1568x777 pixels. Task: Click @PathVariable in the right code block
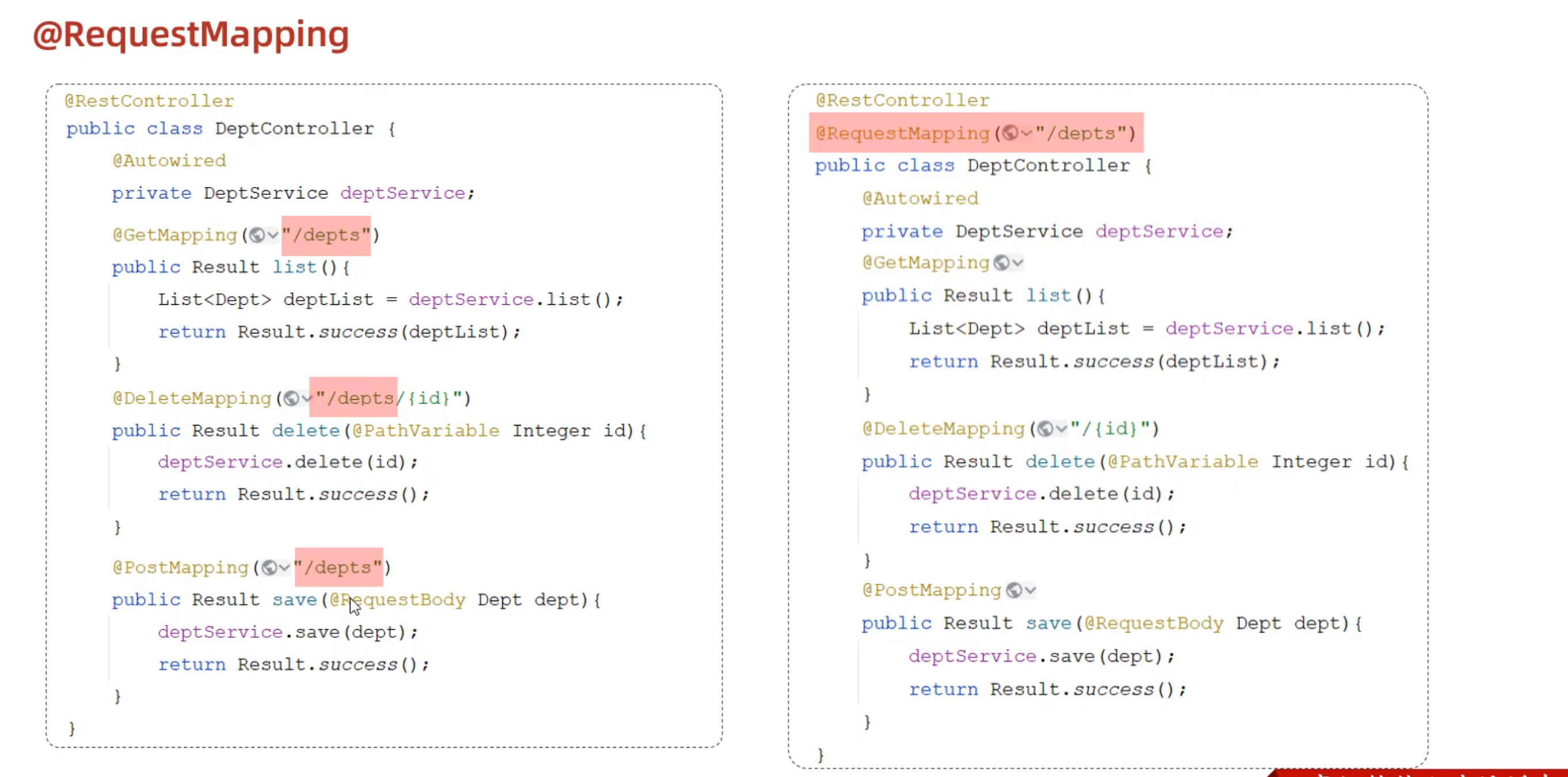pyautogui.click(x=1182, y=462)
